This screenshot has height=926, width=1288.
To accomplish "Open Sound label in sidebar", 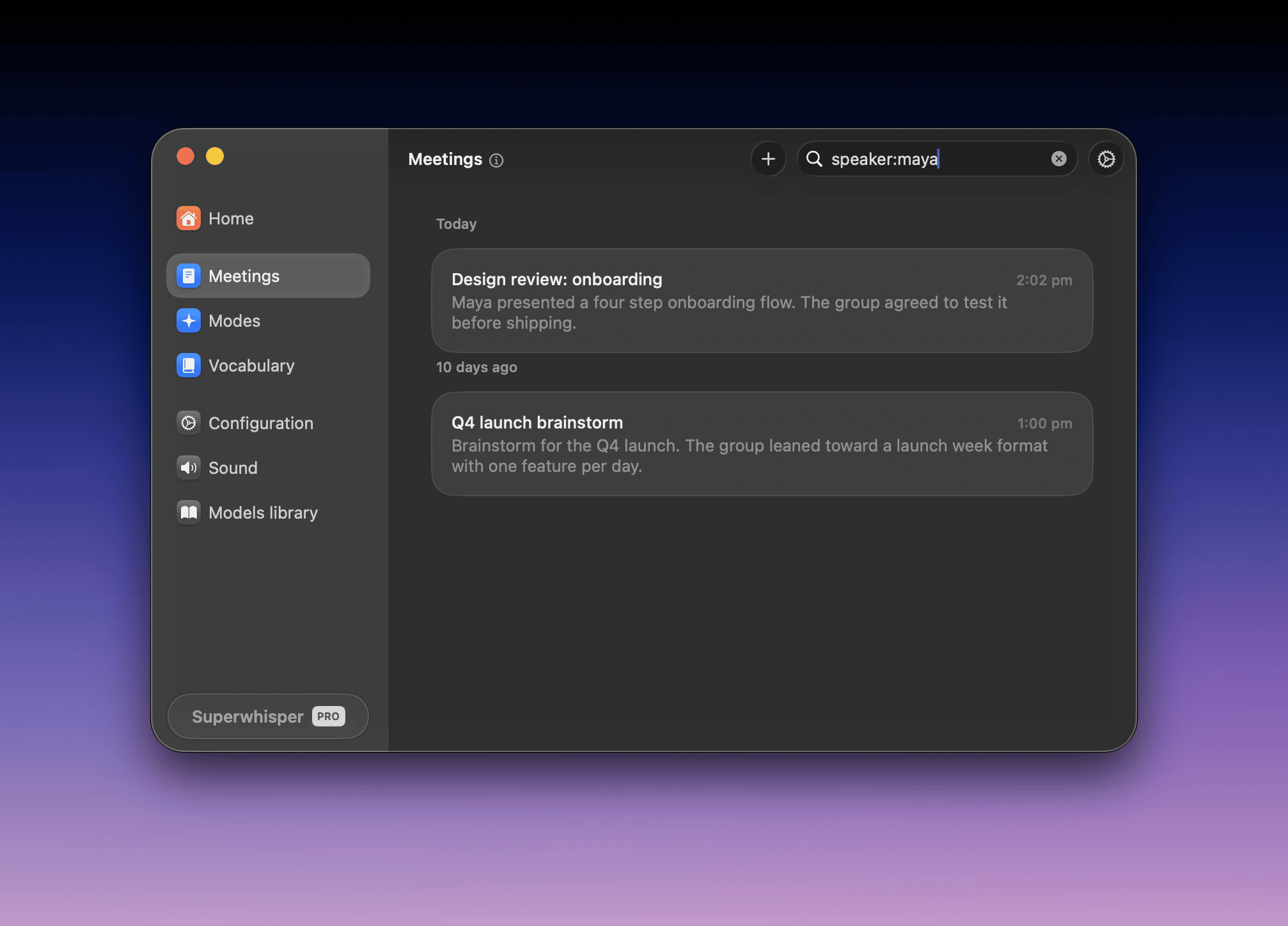I will tap(233, 468).
